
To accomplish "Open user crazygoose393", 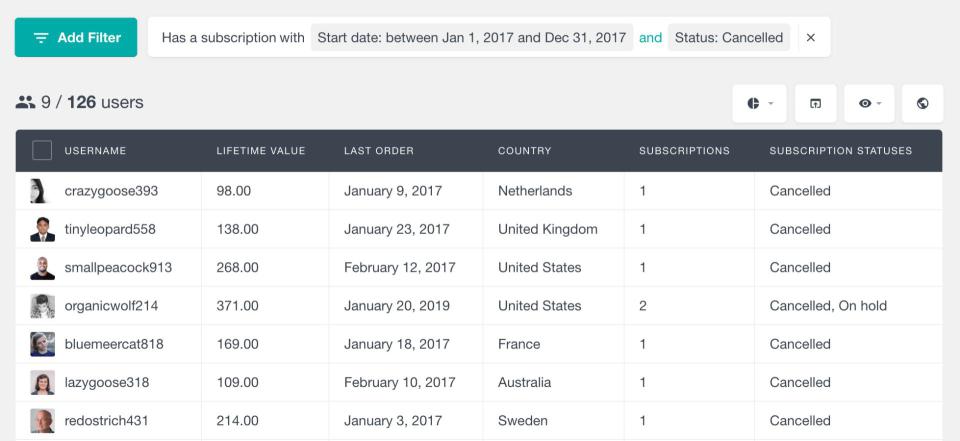I will 111,191.
